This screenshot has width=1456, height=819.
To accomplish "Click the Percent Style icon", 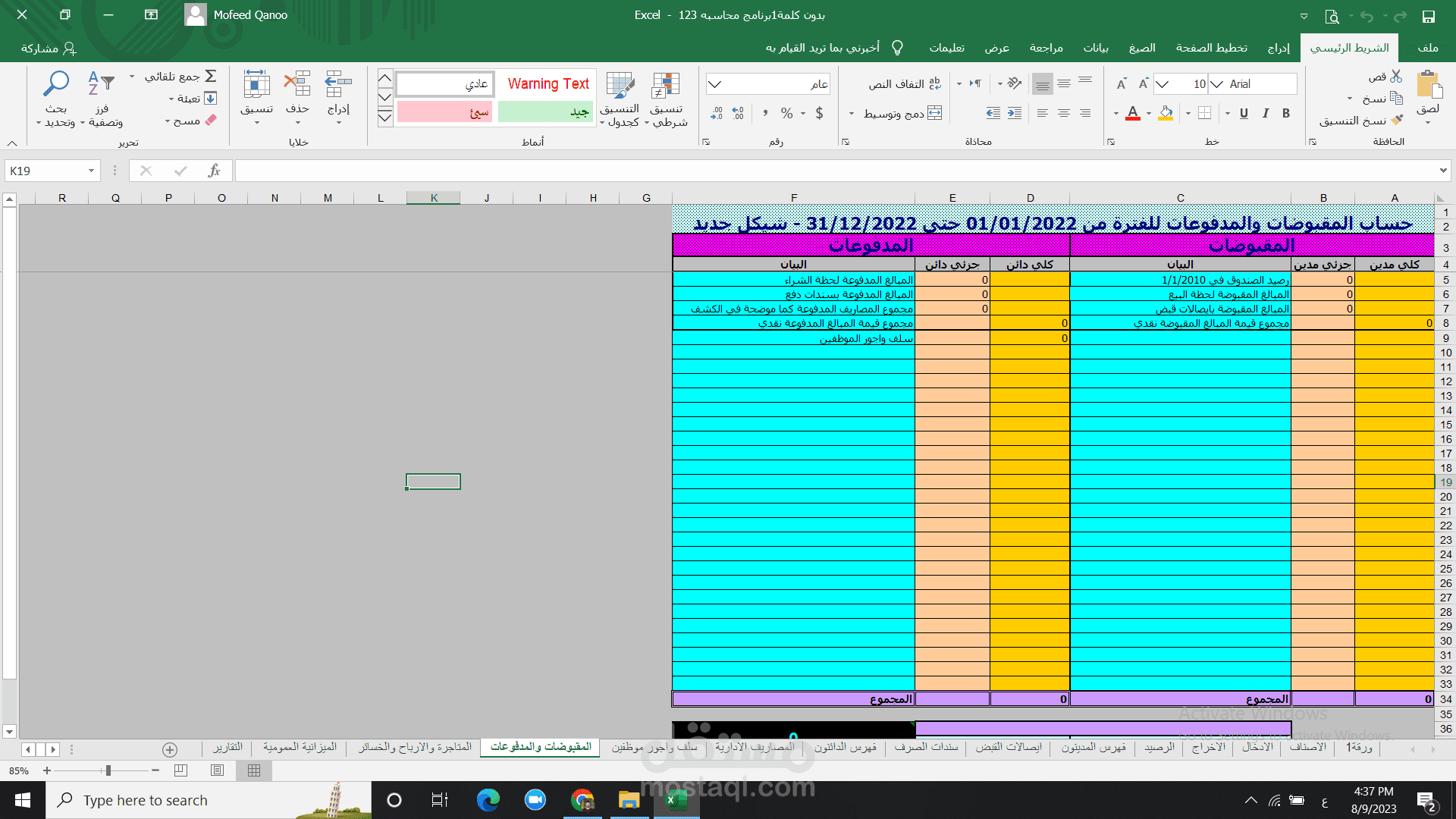I will coord(787,113).
